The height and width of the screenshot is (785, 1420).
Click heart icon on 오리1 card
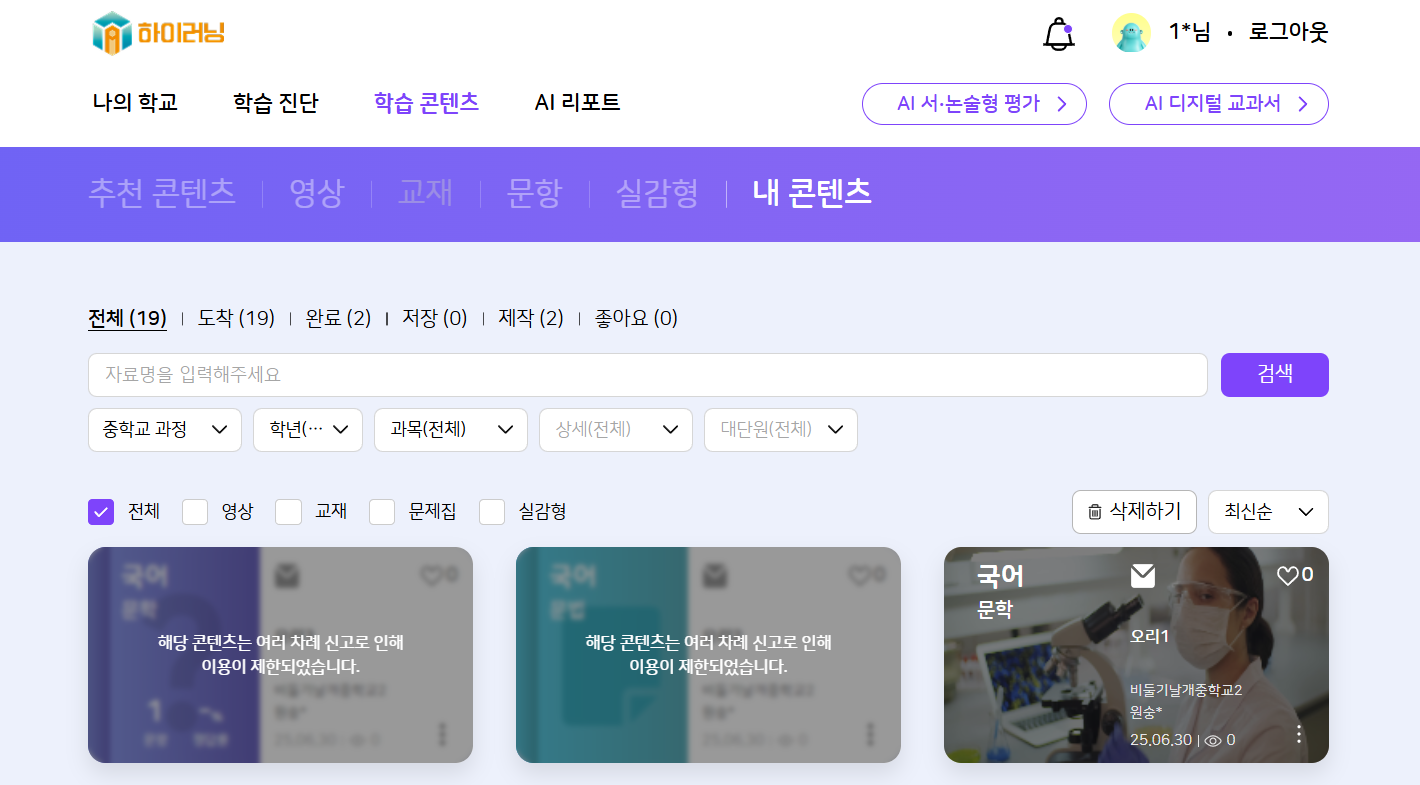tap(1287, 575)
